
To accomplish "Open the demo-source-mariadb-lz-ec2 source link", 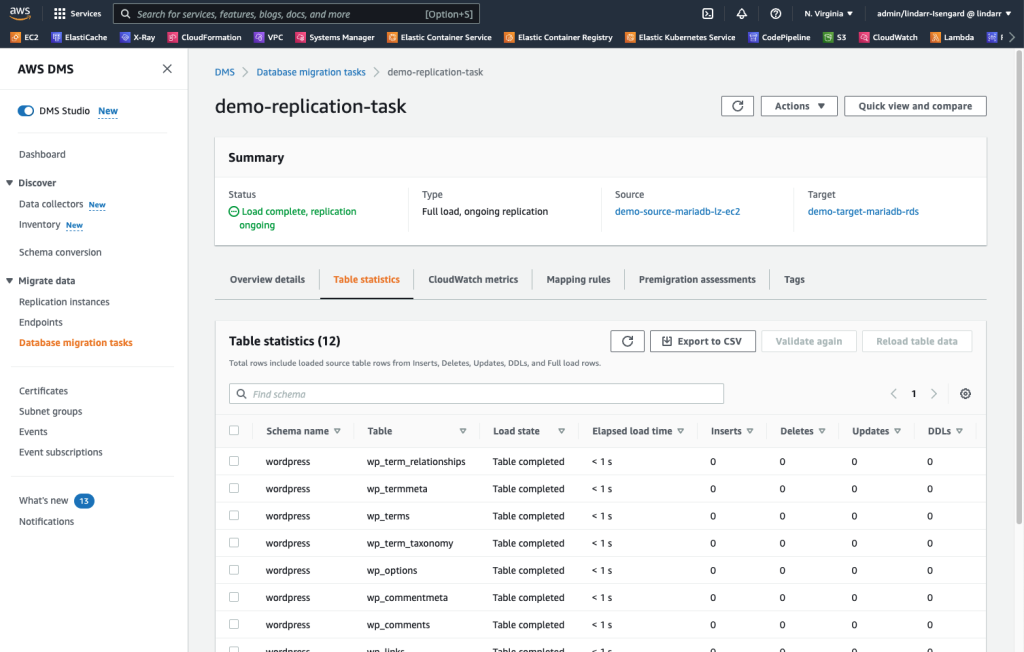I will [x=677, y=212].
